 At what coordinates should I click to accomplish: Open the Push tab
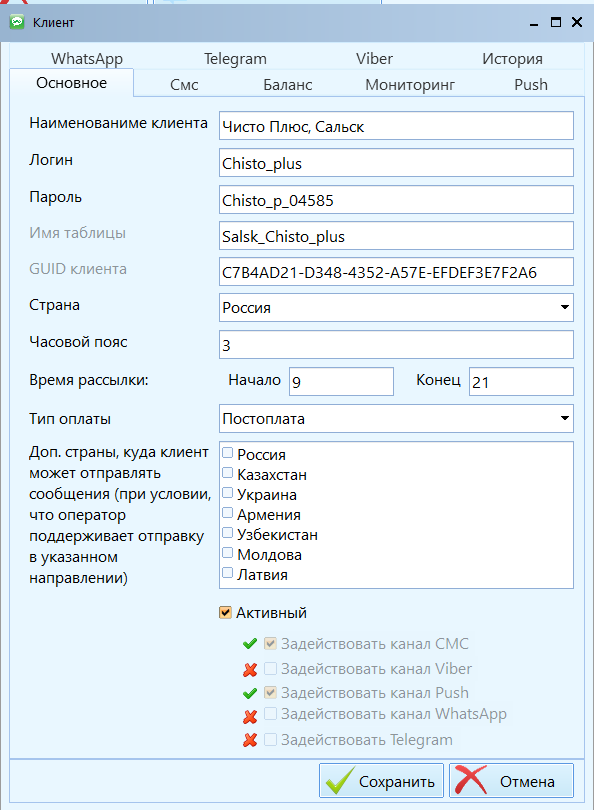tap(530, 85)
